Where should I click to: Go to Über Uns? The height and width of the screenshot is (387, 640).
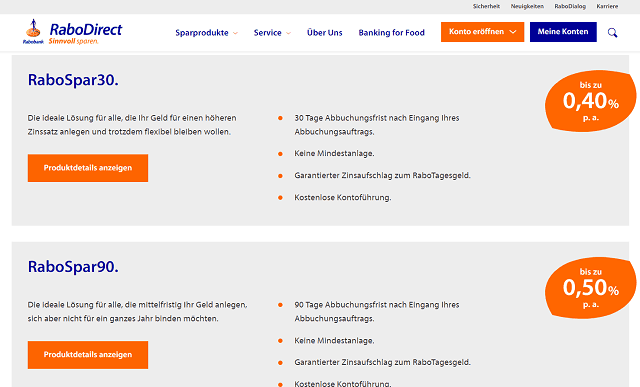pyautogui.click(x=324, y=33)
